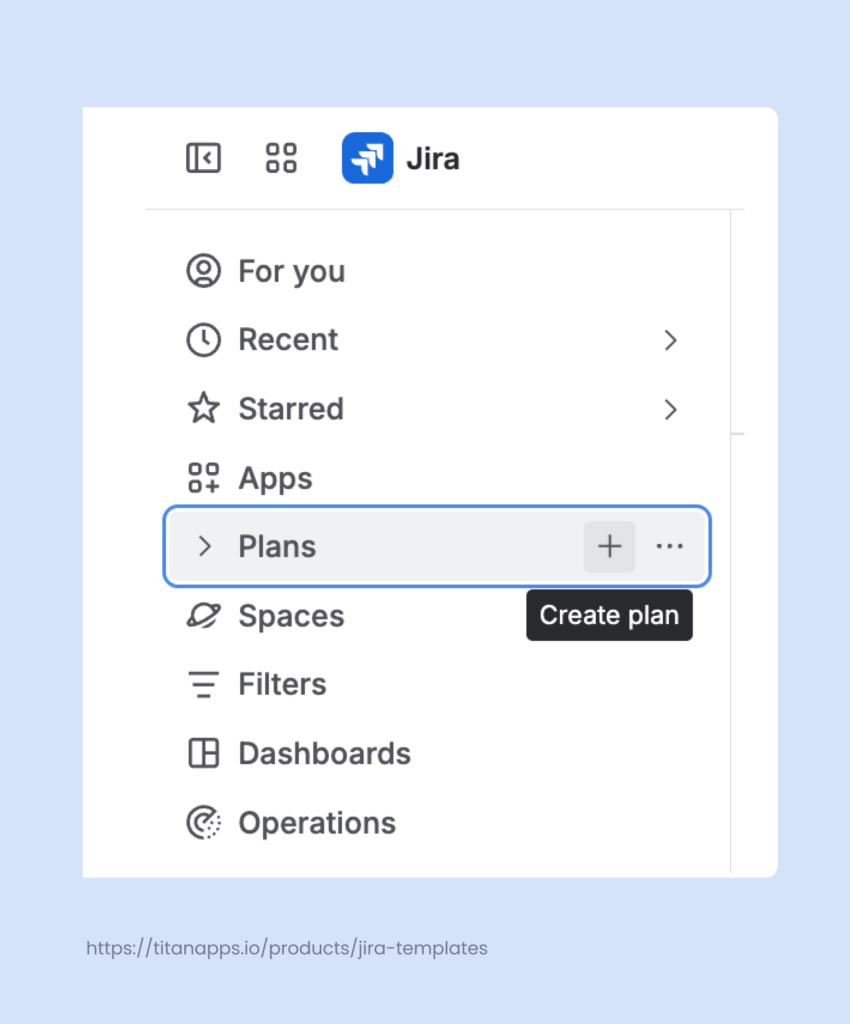Screen dimensions: 850x1024
Task: Open the app switcher grid at the top
Action: pos(280,157)
